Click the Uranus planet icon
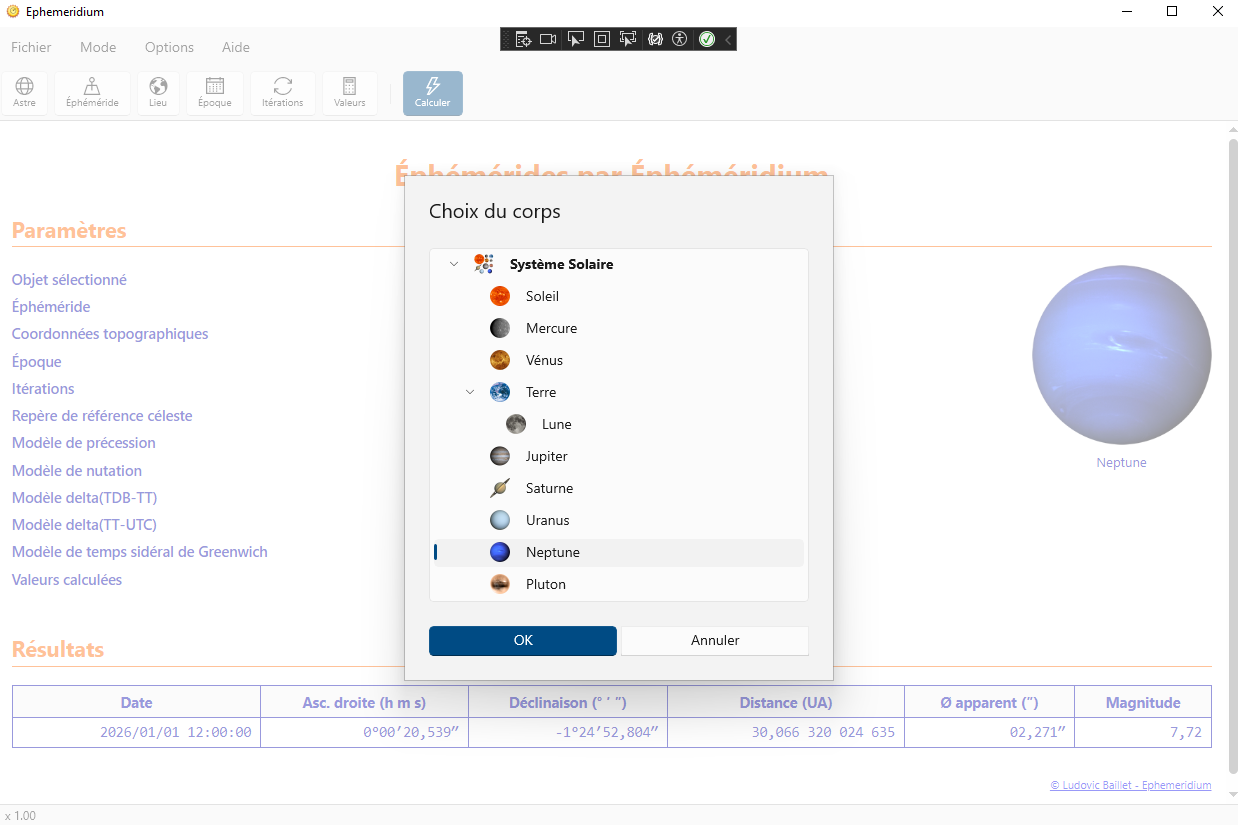Viewport: 1238px width, 825px height. [500, 520]
